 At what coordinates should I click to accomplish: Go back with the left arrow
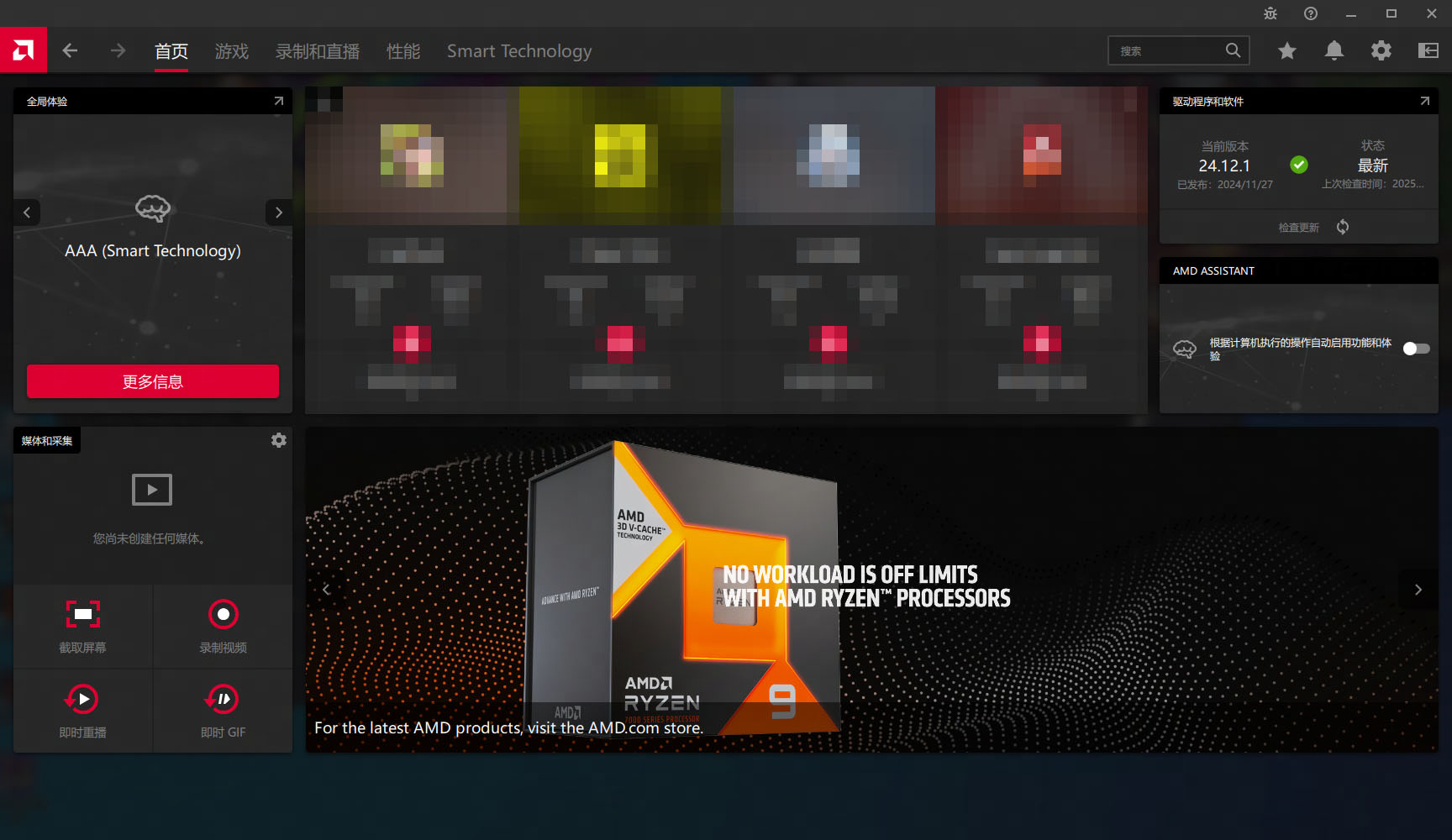[x=70, y=51]
